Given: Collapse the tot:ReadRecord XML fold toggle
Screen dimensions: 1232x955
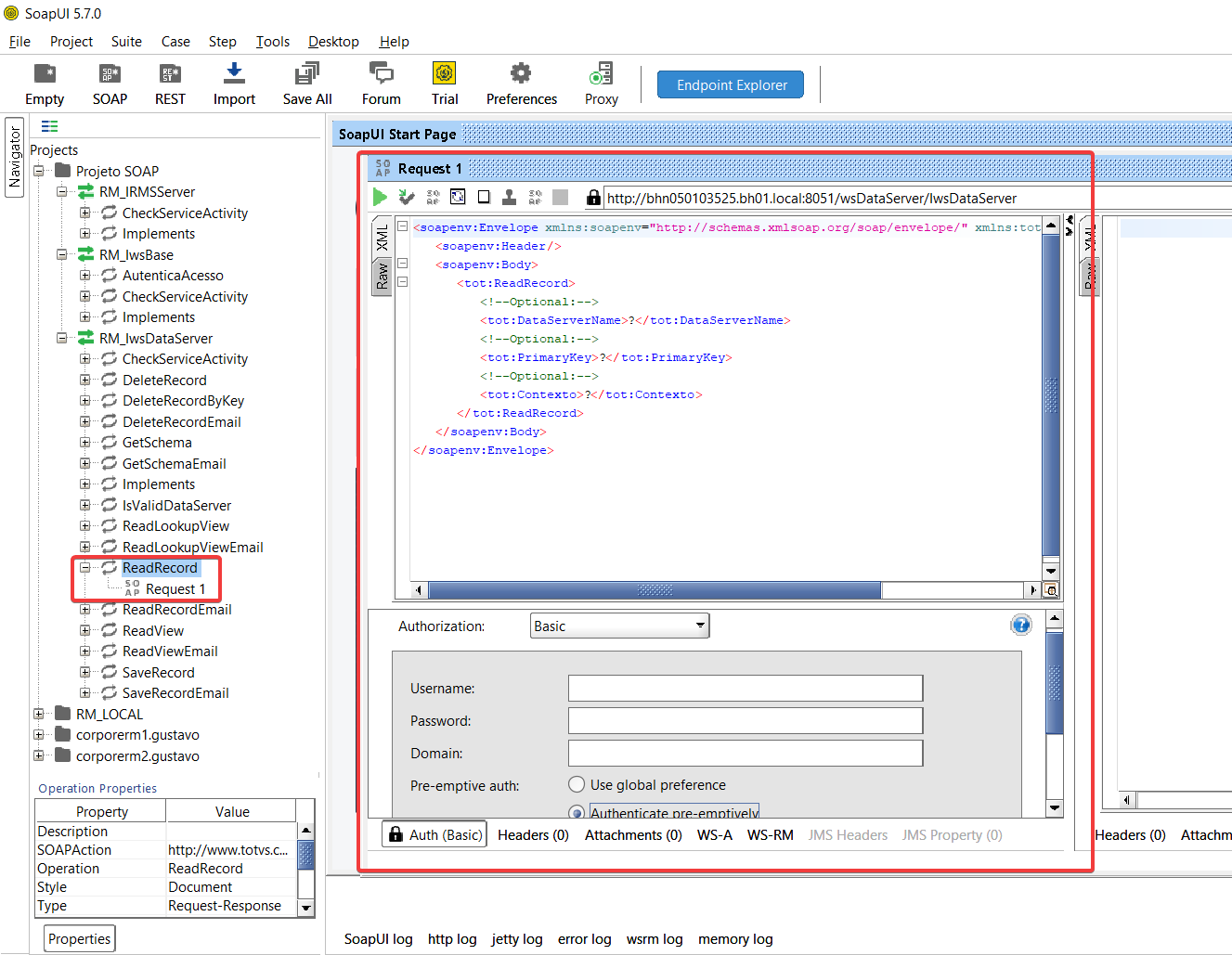Looking at the screenshot, I should 402,282.
